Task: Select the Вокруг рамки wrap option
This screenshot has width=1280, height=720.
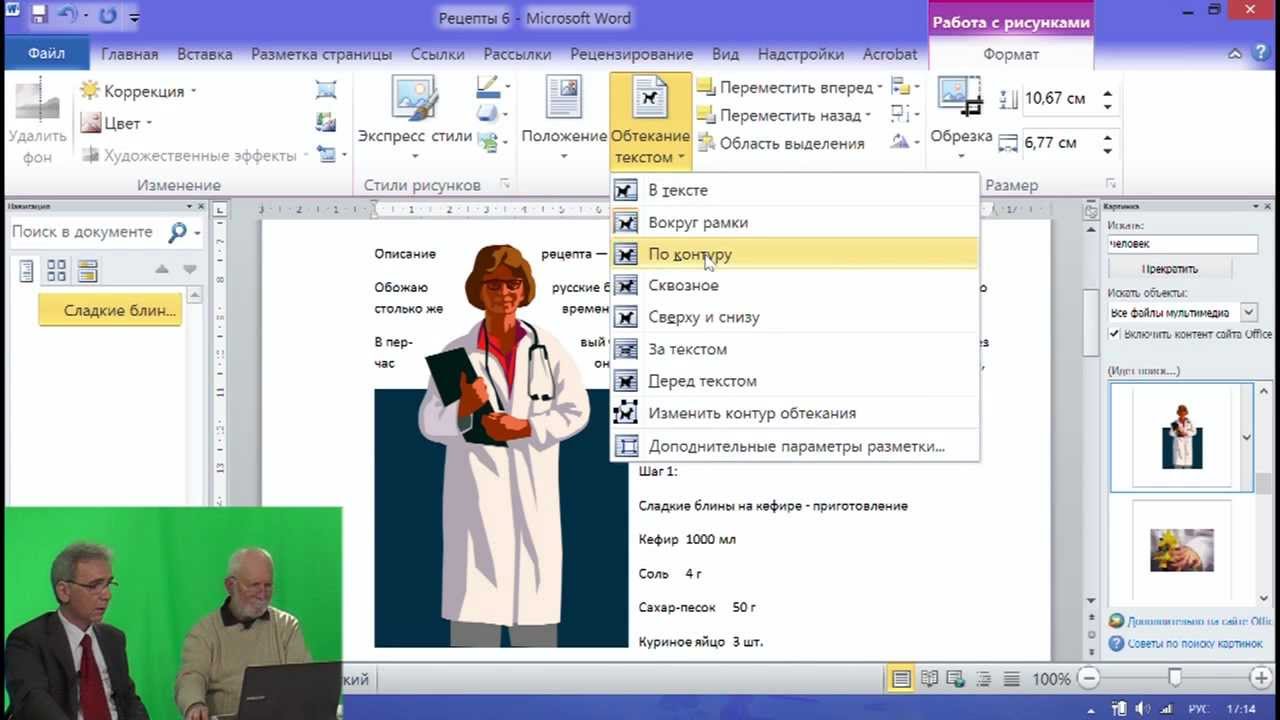Action: click(795, 222)
